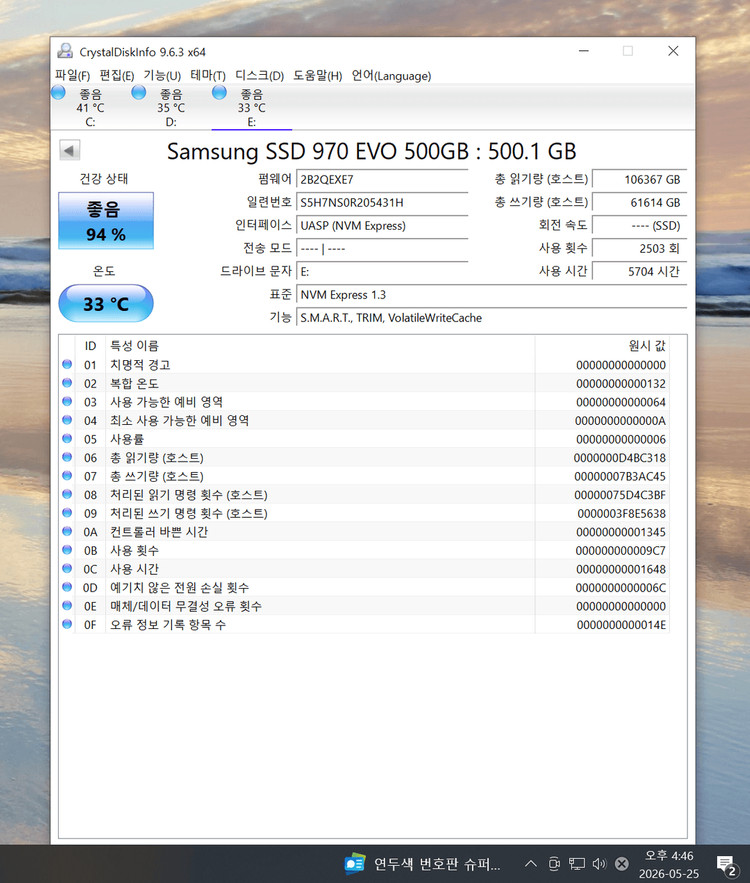The height and width of the screenshot is (883, 750).
Task: Open the notification center with 2 badge
Action: 726,864
